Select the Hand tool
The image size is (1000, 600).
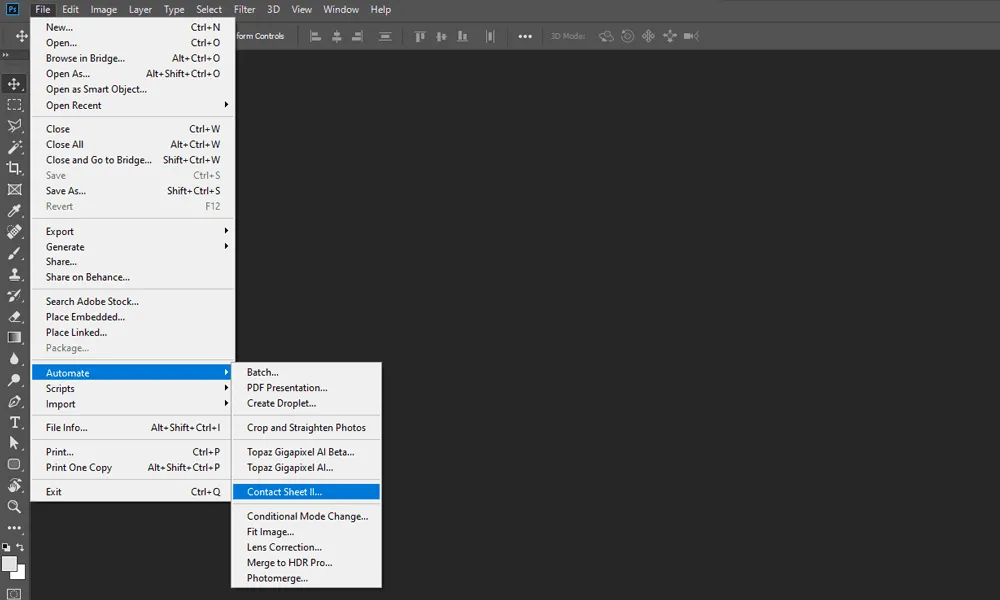[14, 485]
